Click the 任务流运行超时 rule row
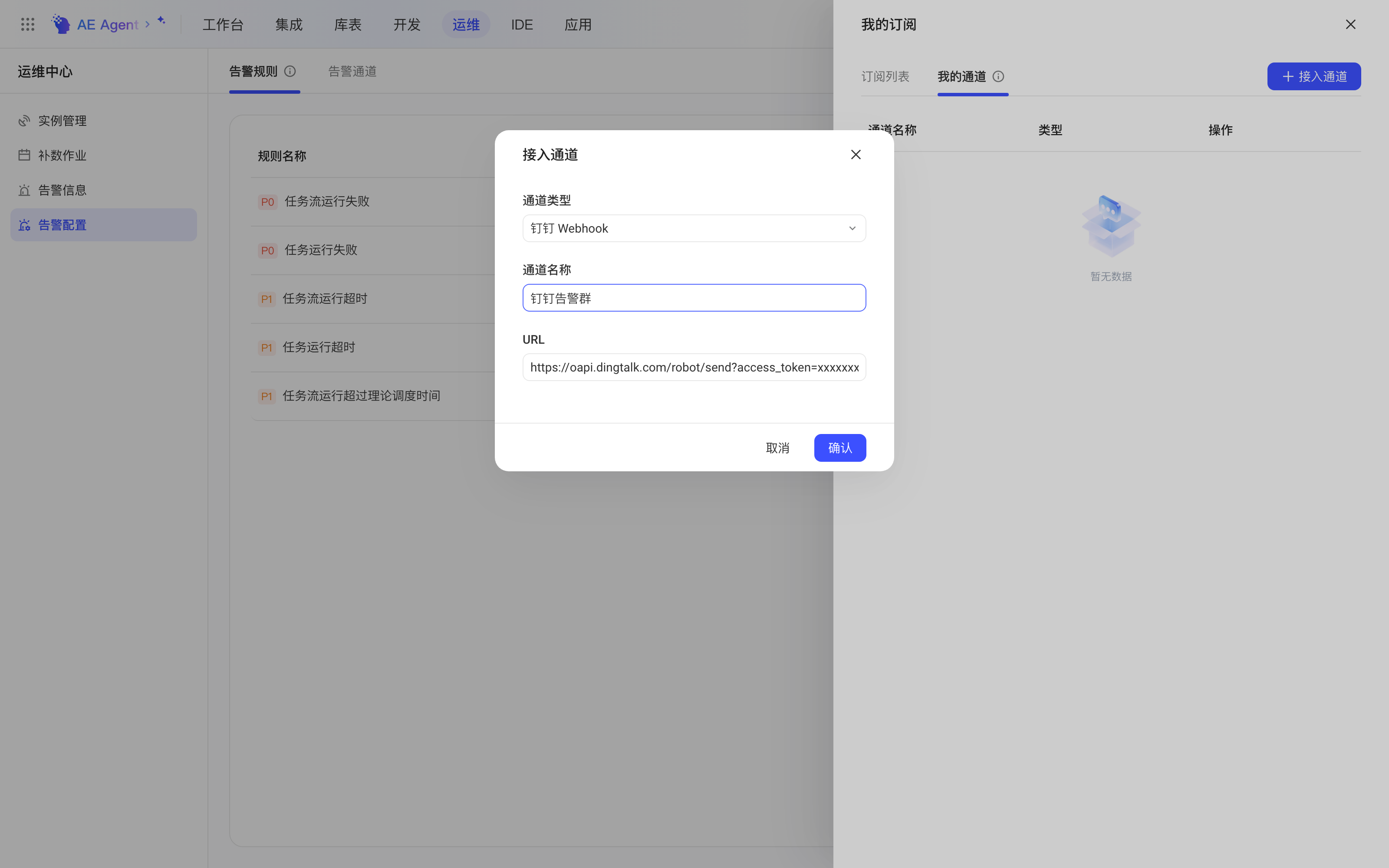 373,299
